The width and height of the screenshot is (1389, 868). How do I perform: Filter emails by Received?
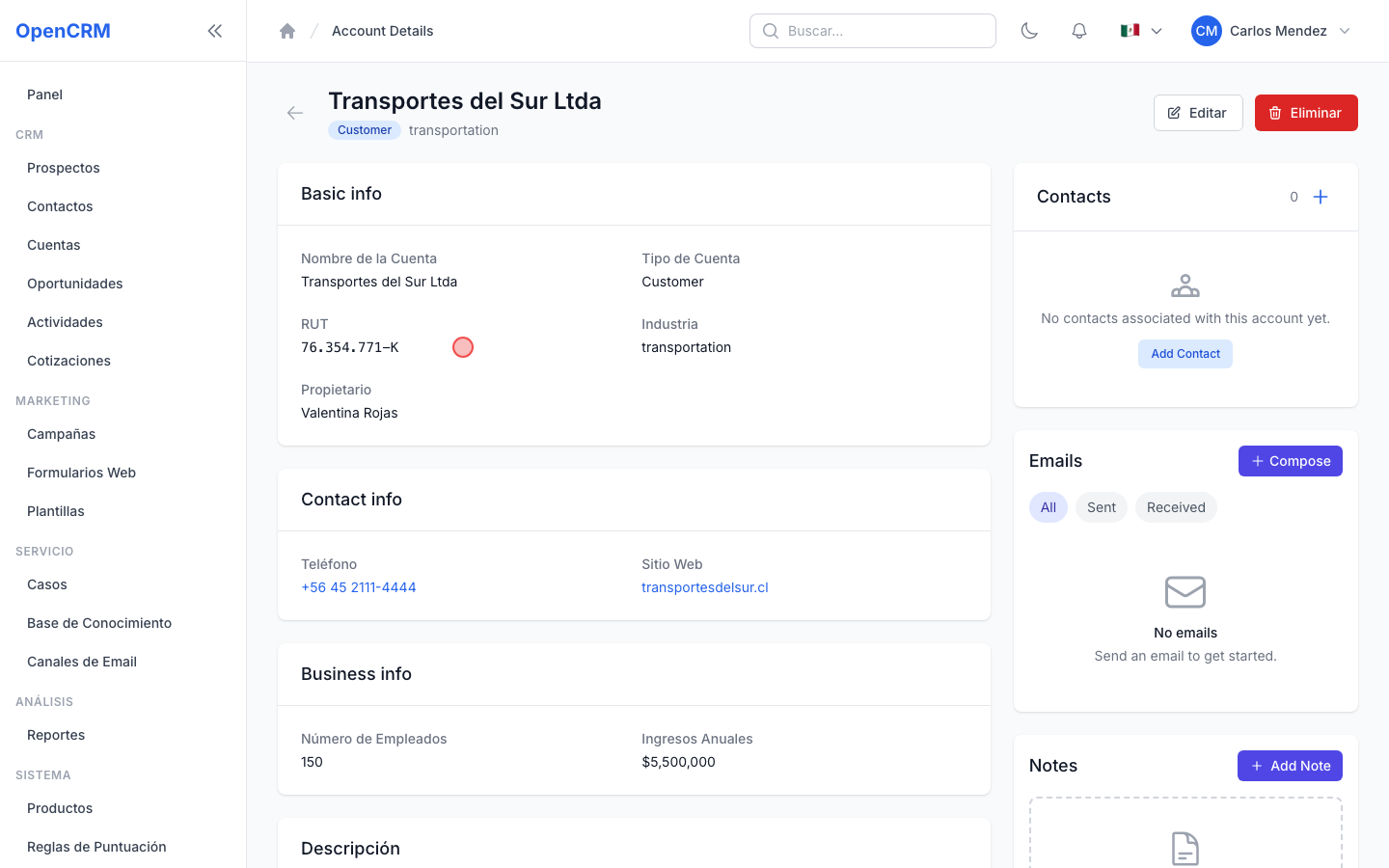pos(1176,507)
